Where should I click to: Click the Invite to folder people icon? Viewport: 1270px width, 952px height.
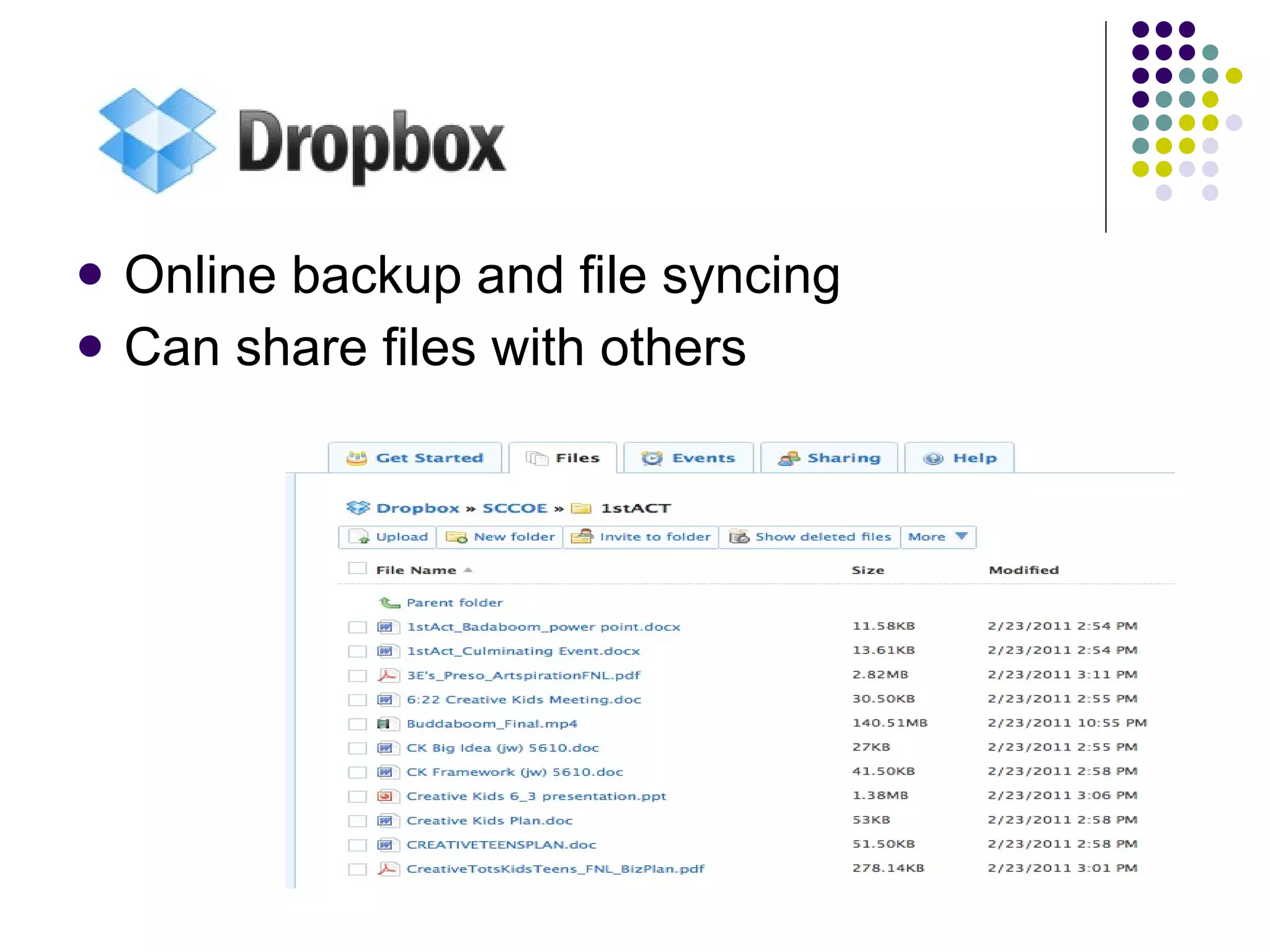coord(582,536)
